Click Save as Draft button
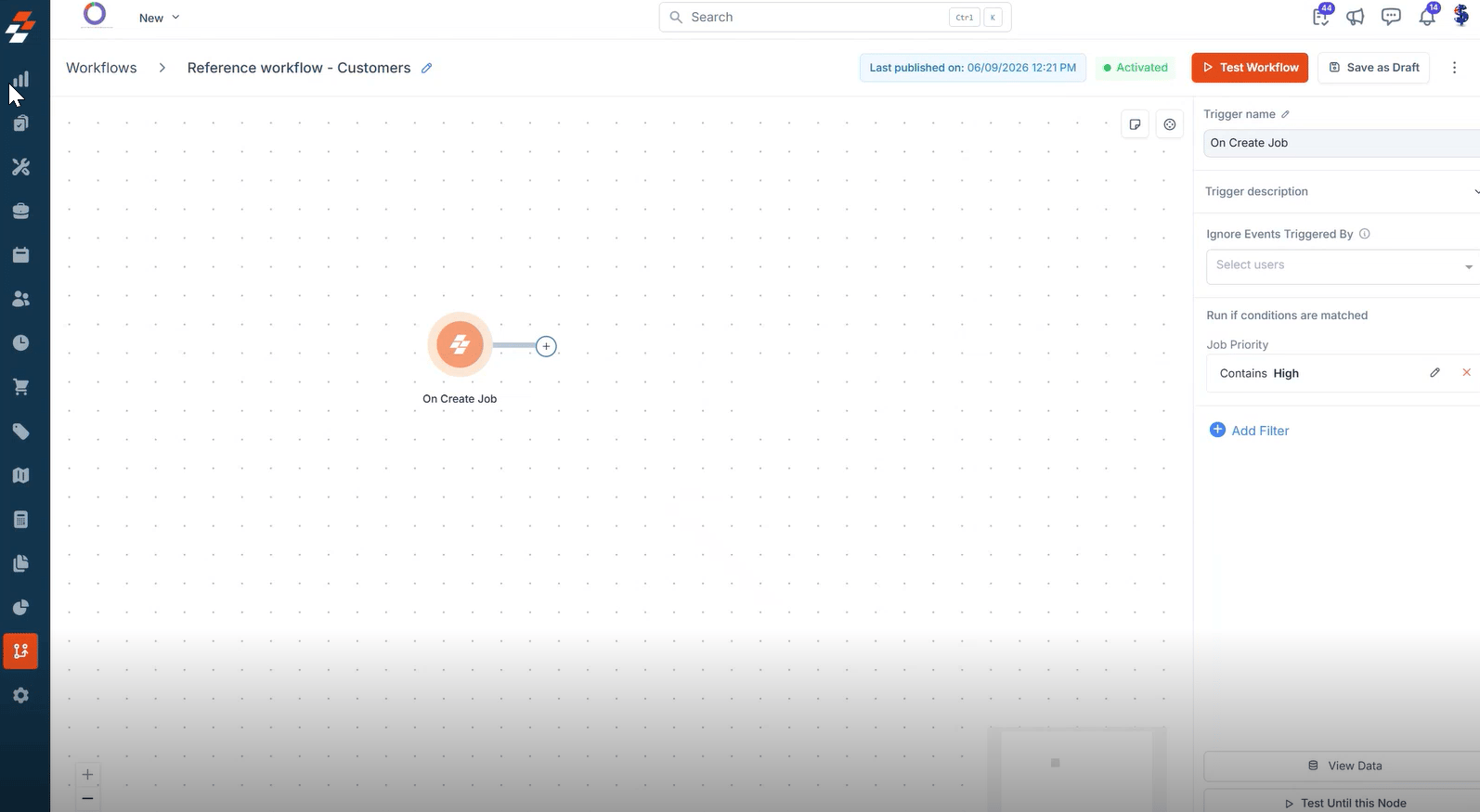1480x812 pixels. coord(1373,68)
